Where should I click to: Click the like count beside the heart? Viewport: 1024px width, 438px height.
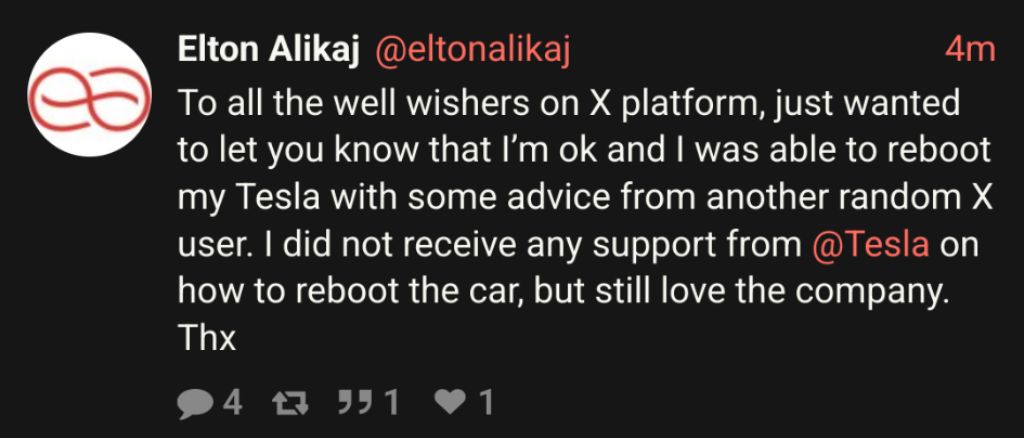point(486,402)
